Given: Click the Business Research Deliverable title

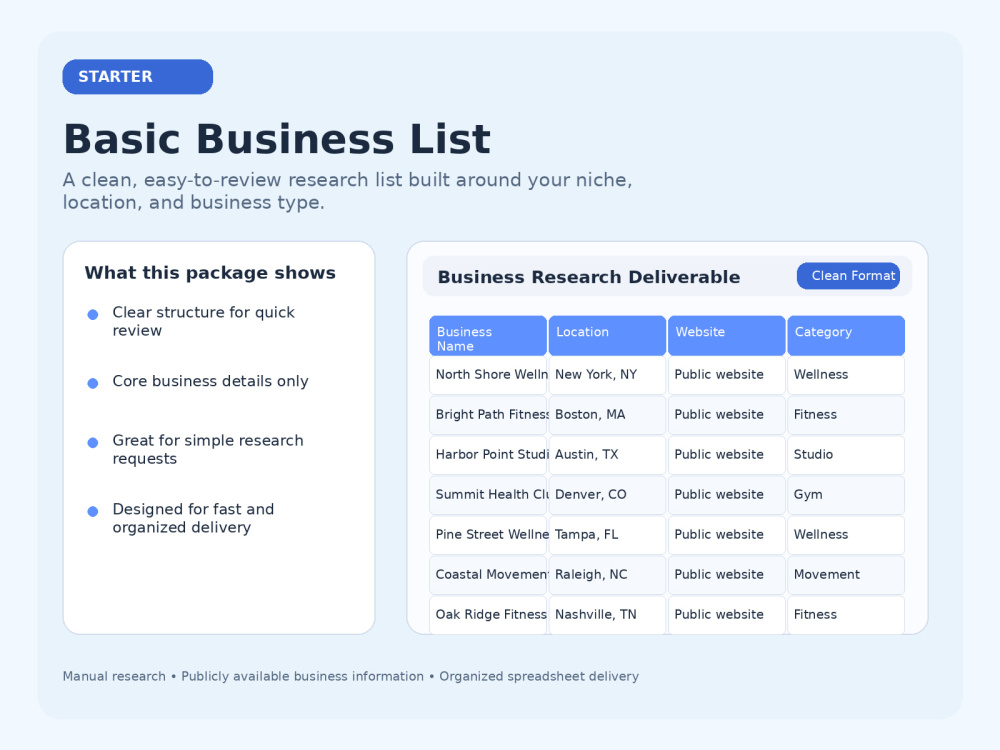Looking at the screenshot, I should [x=589, y=277].
